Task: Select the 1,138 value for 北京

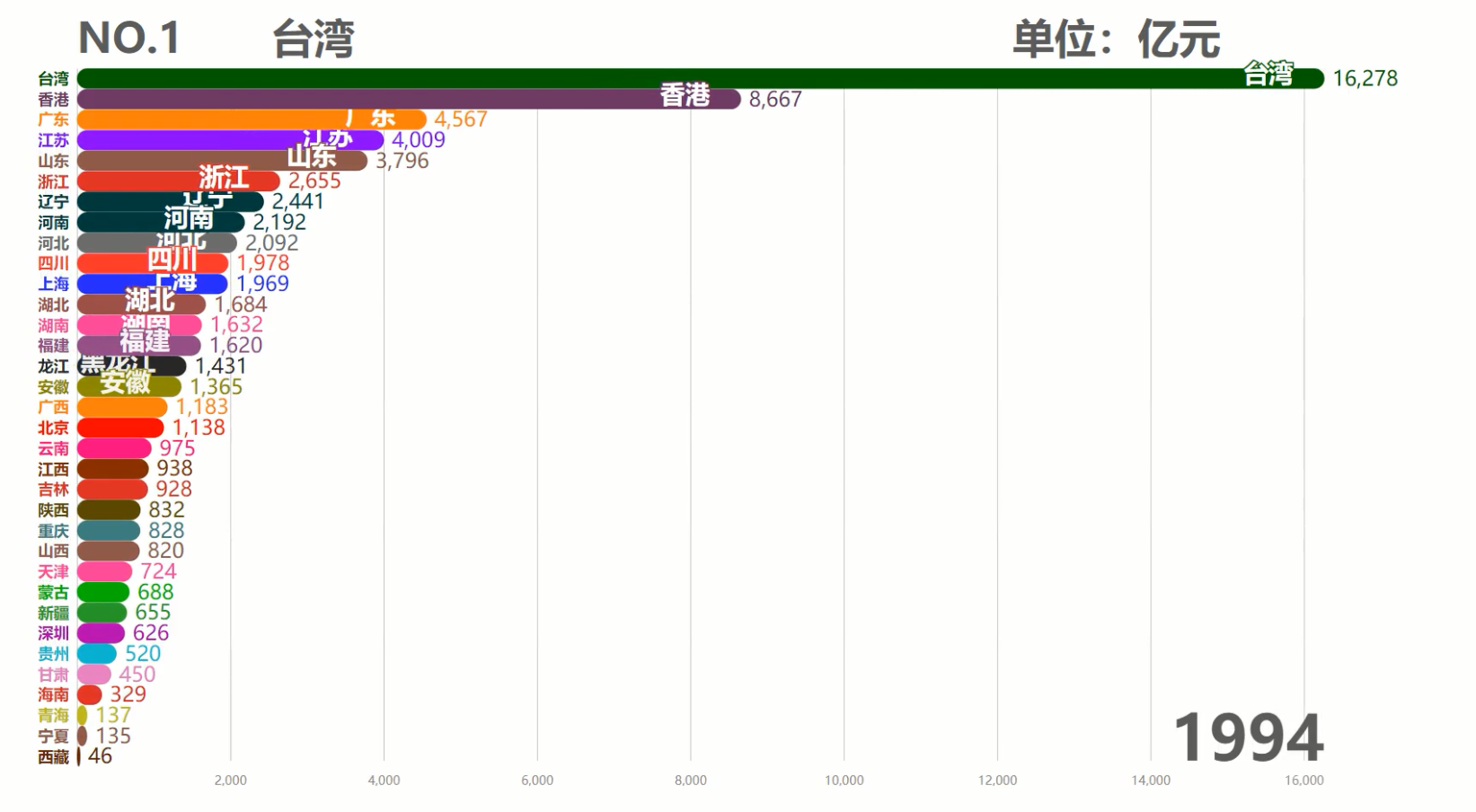Action: tap(199, 428)
